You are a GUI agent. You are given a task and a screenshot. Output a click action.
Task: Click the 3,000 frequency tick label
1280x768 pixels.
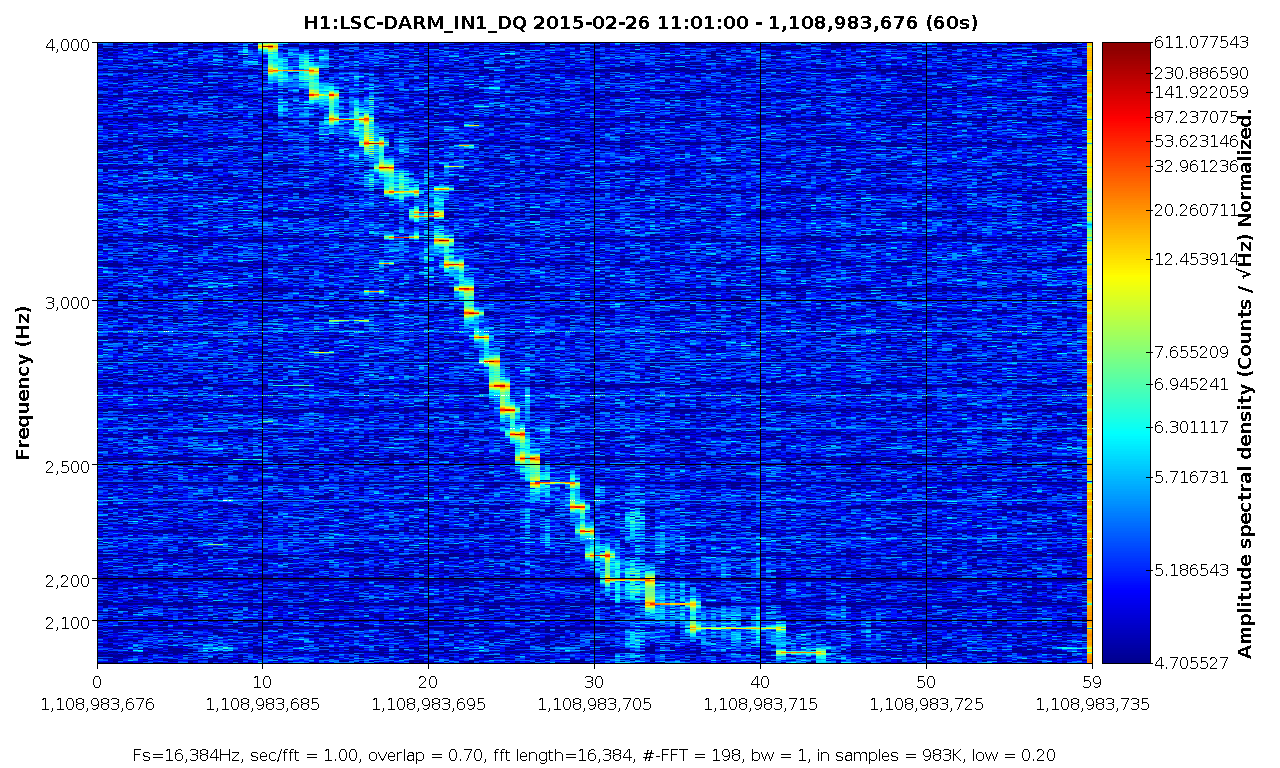point(68,301)
